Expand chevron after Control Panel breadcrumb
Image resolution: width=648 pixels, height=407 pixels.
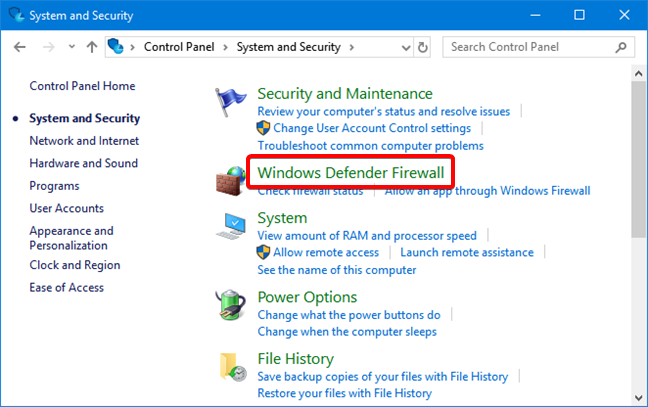[x=225, y=48]
